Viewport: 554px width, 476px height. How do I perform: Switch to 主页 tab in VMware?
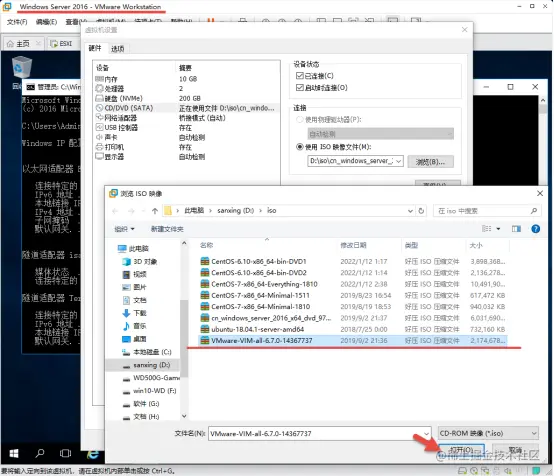23,43
